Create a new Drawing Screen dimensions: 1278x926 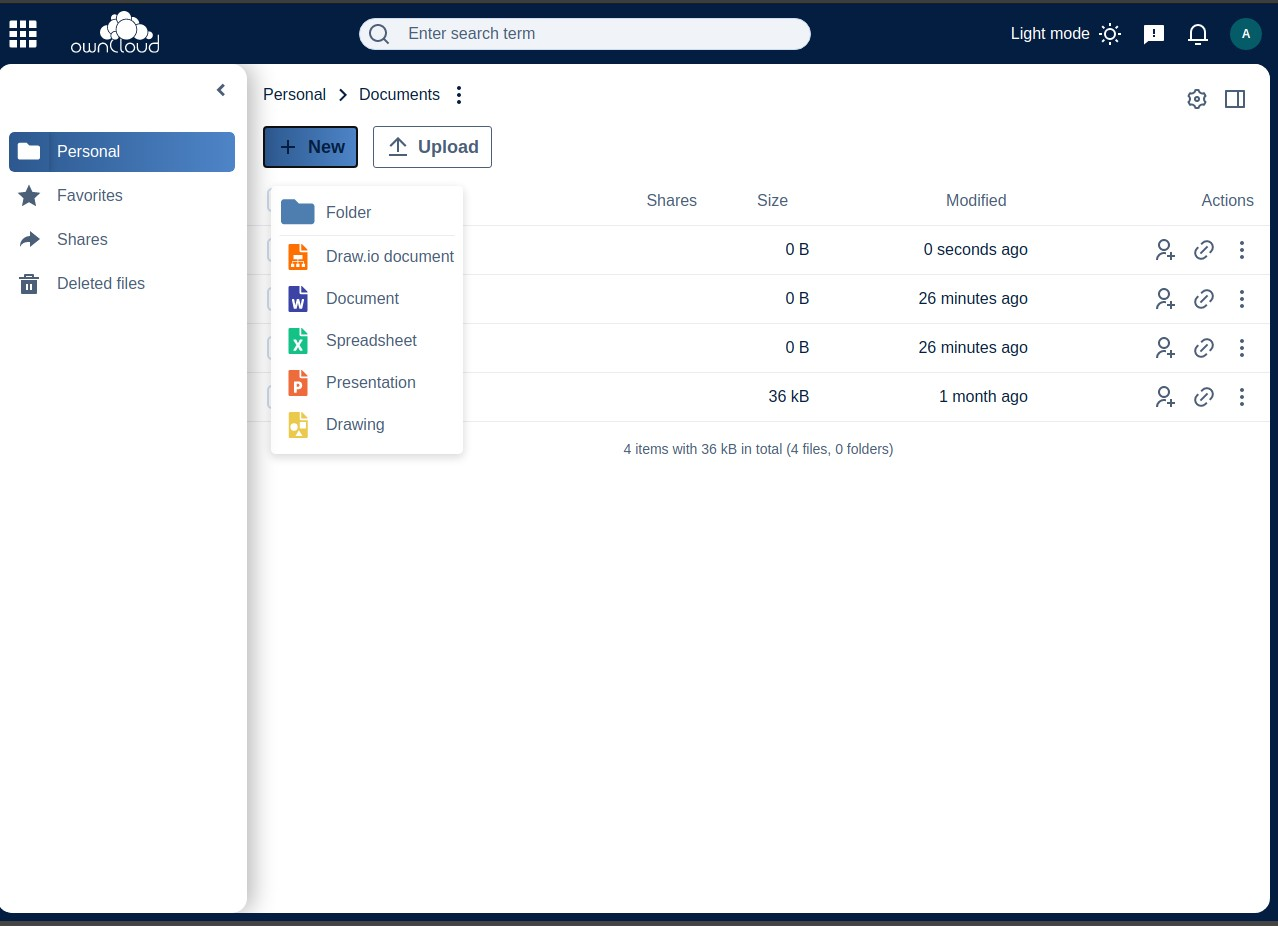367,425
